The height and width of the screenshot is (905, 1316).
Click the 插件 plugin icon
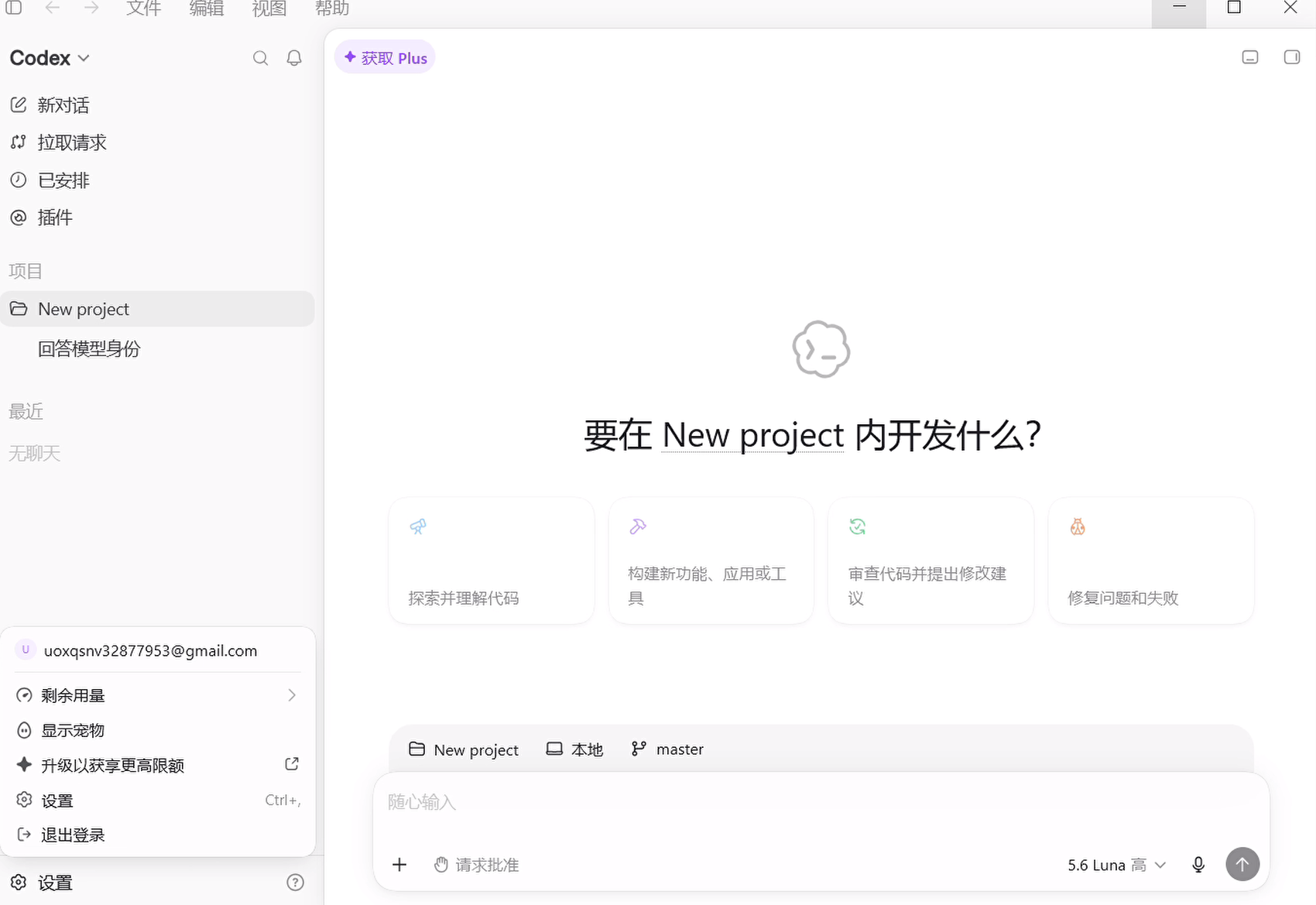coord(19,218)
